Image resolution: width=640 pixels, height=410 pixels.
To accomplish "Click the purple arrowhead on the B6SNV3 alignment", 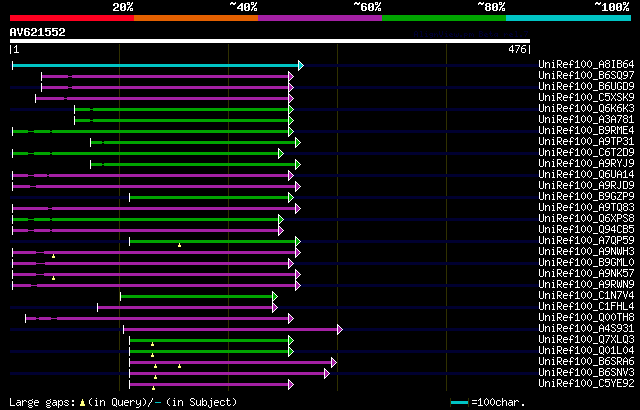I will point(327,374).
